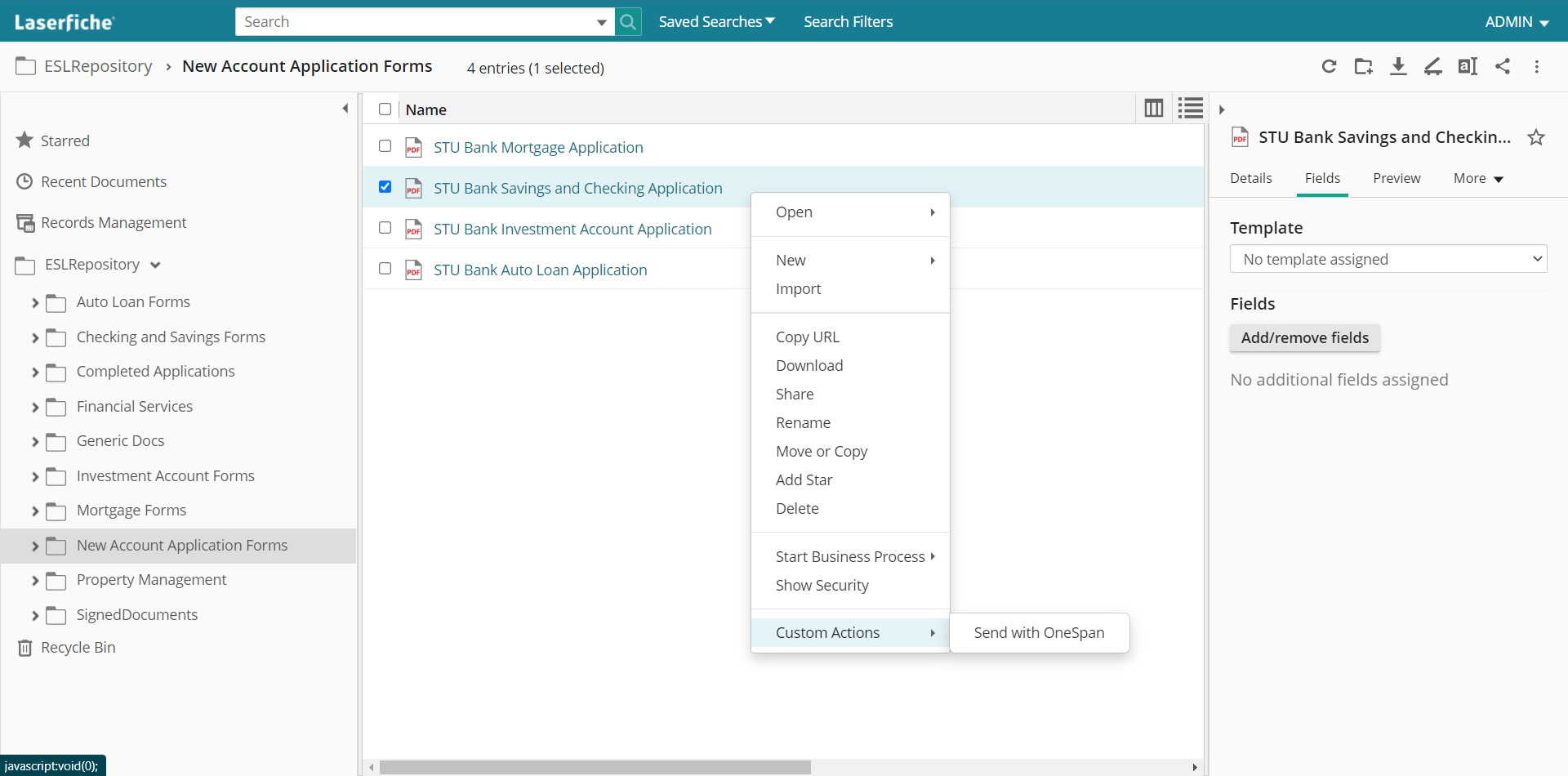The width and height of the screenshot is (1568, 776).
Task: Click PDF icon of Investment Account Application
Action: [x=414, y=229]
